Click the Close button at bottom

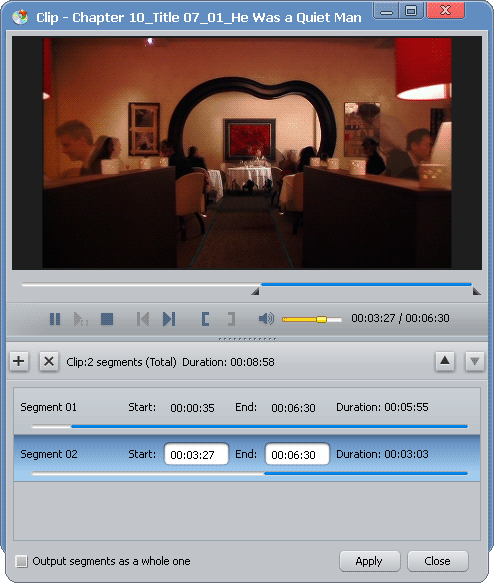(438, 561)
